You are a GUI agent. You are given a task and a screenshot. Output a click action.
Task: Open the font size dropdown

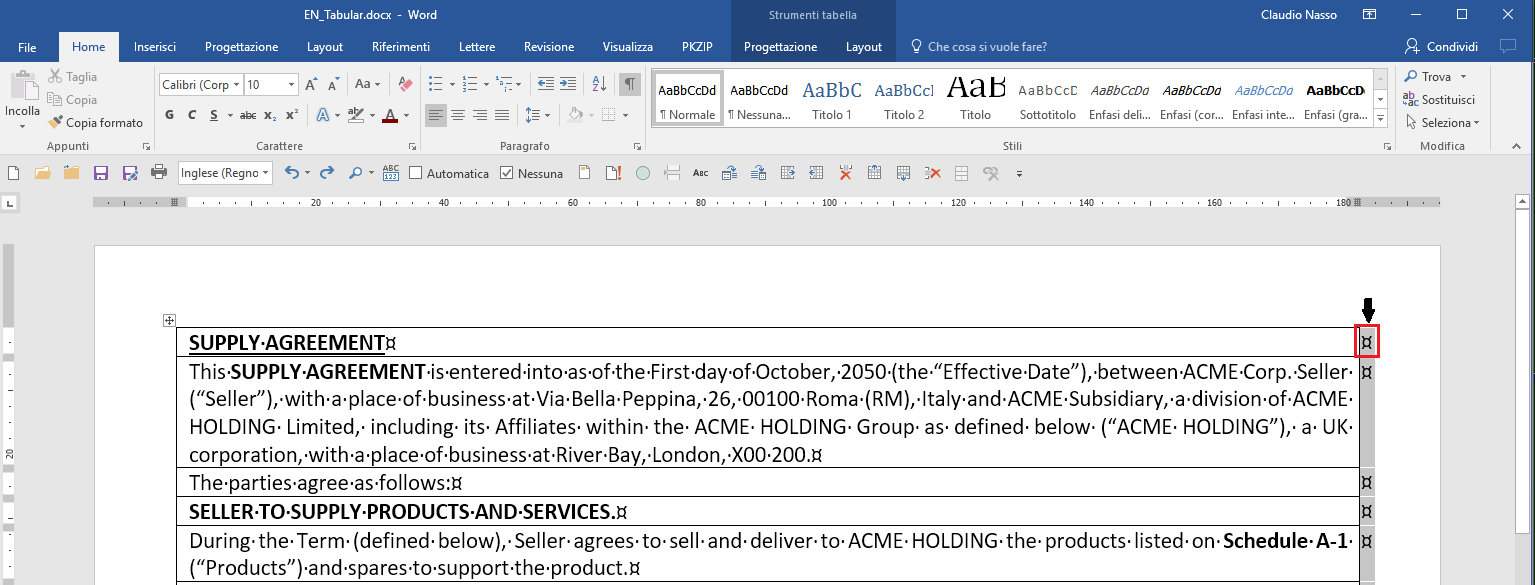coord(291,85)
